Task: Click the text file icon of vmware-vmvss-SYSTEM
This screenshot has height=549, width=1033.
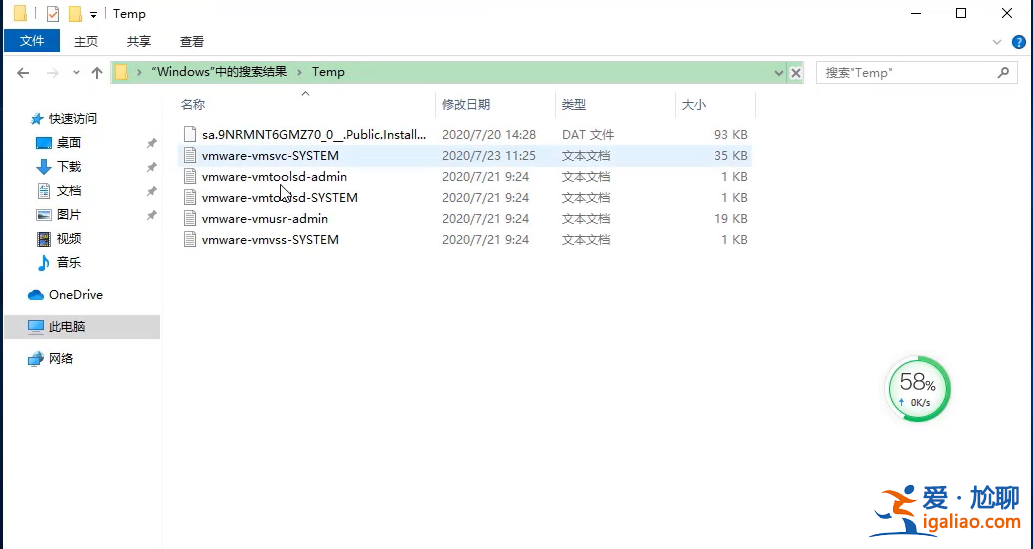Action: 190,240
